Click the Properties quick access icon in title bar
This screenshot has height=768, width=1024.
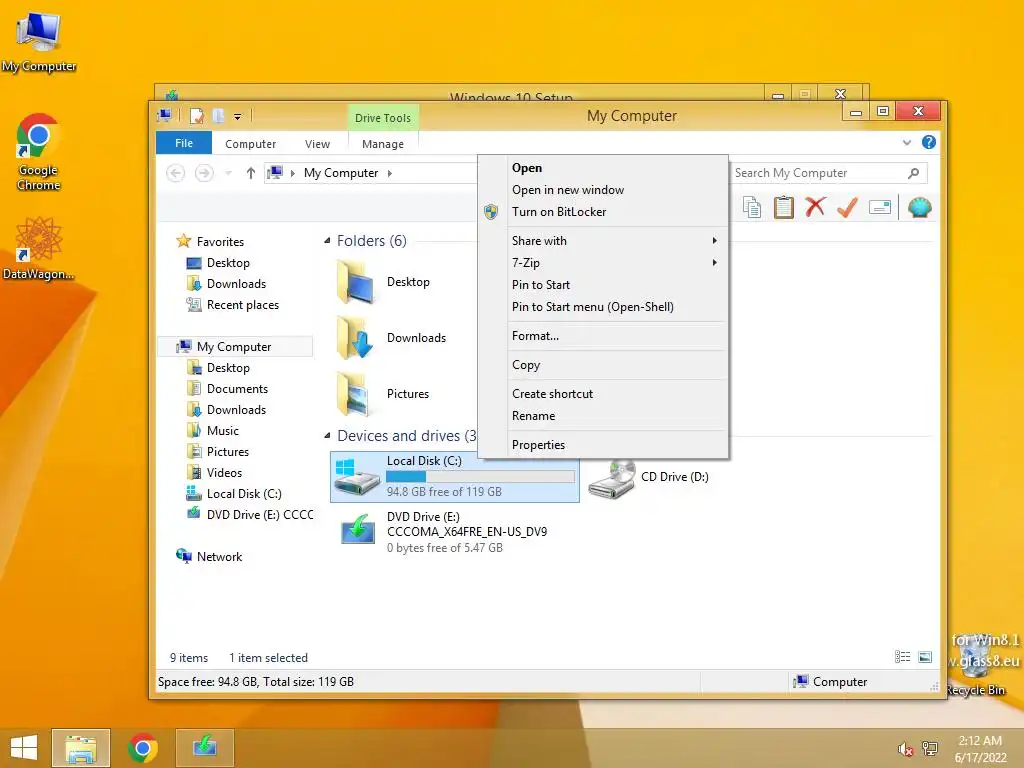point(197,116)
